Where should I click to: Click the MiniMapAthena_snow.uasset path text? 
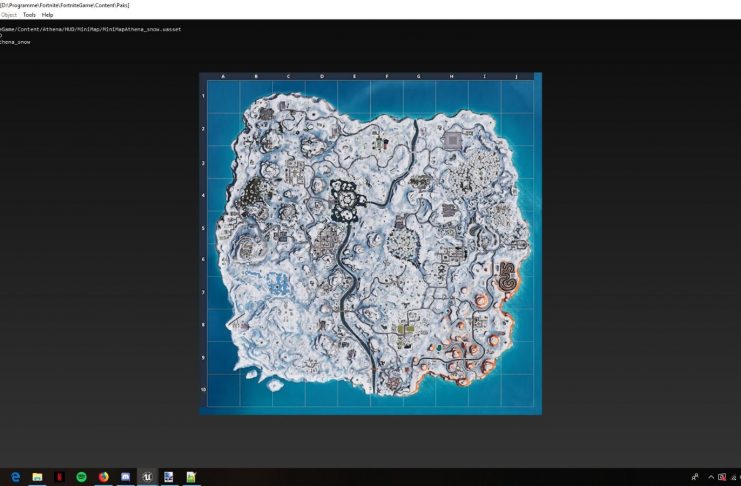click(90, 29)
